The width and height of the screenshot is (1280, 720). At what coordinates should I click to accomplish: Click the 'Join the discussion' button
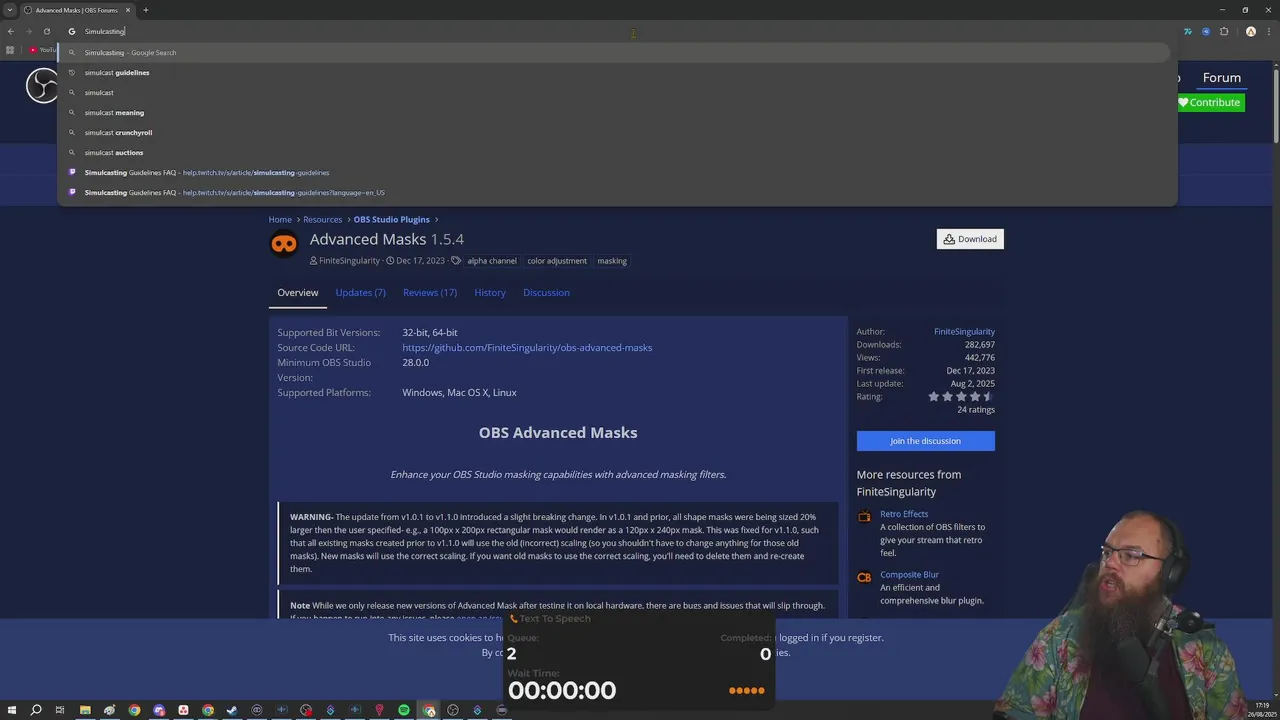point(925,441)
